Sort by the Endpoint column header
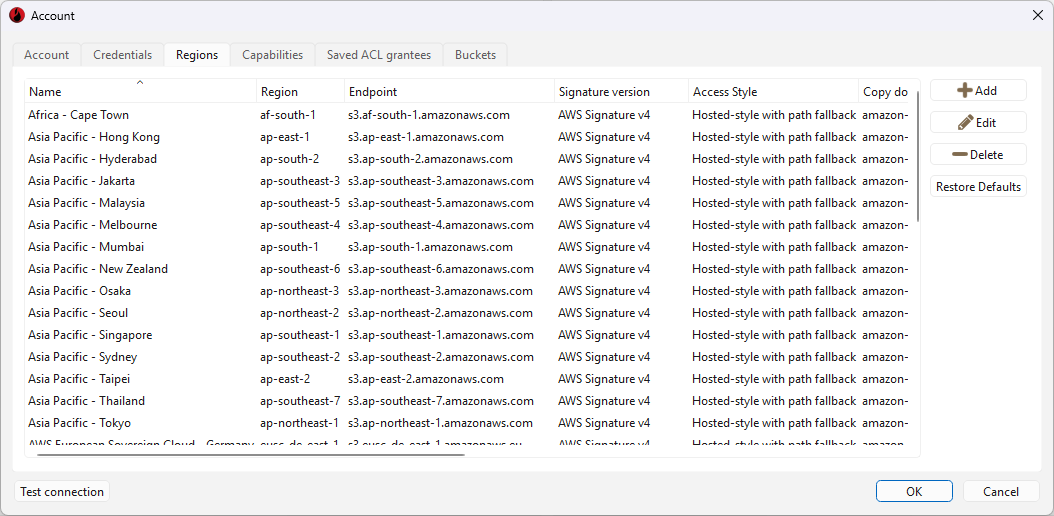Viewport: 1054px width, 516px height. tap(449, 92)
